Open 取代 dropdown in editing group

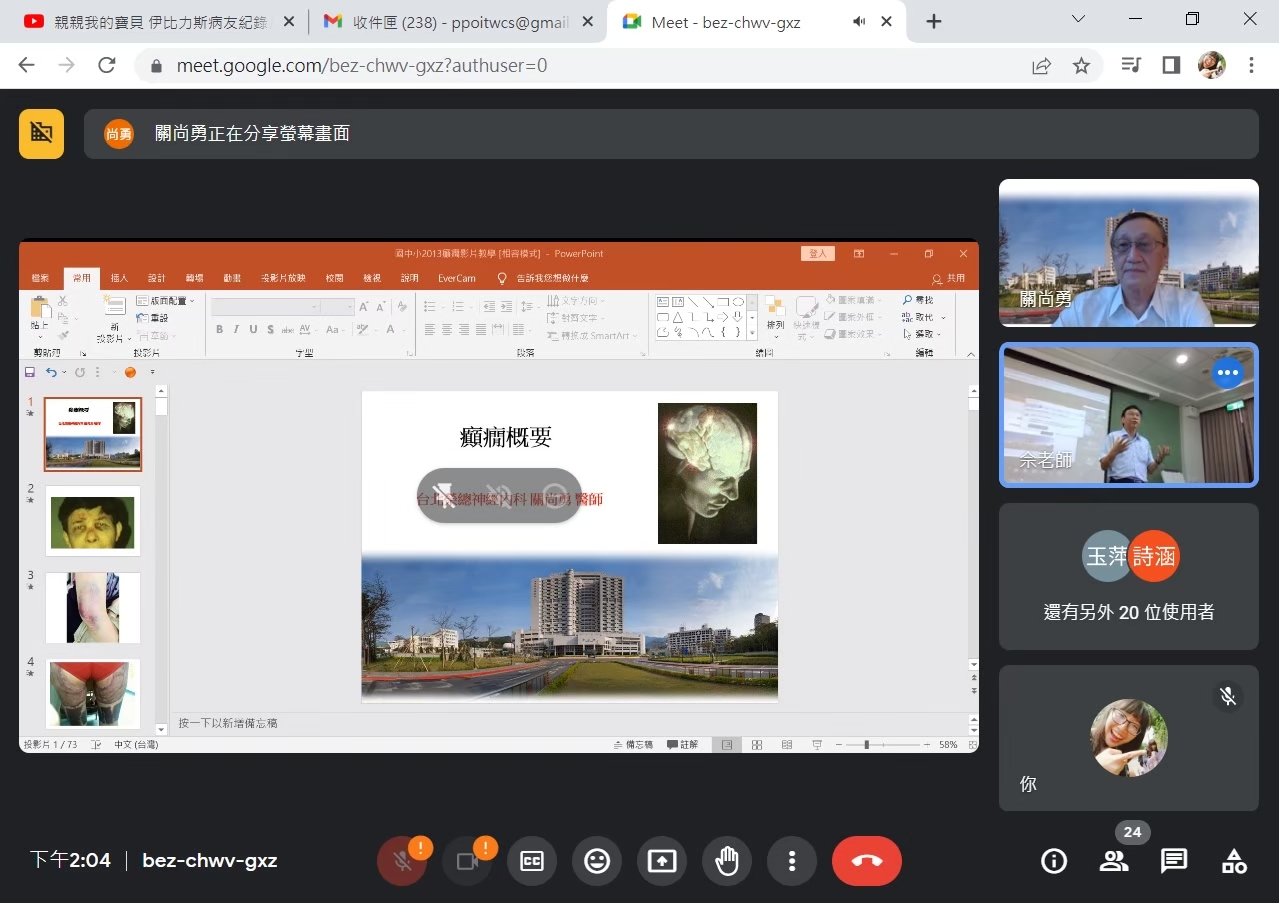(x=924, y=317)
